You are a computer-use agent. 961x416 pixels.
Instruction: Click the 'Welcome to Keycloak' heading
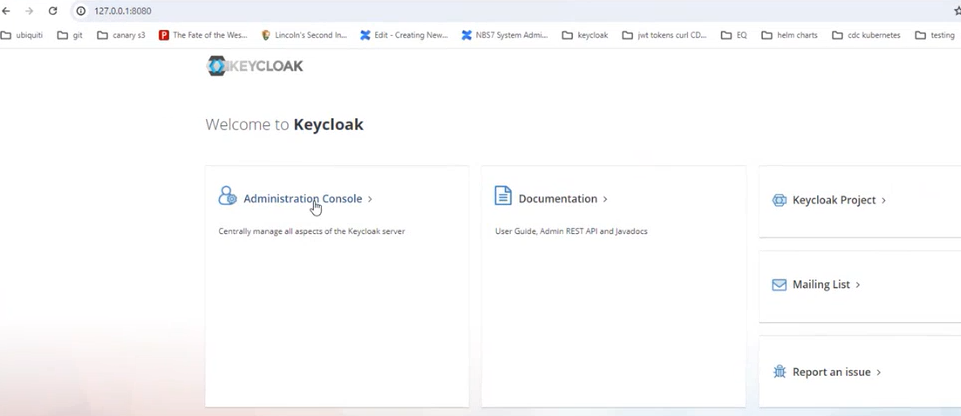pyautogui.click(x=284, y=125)
